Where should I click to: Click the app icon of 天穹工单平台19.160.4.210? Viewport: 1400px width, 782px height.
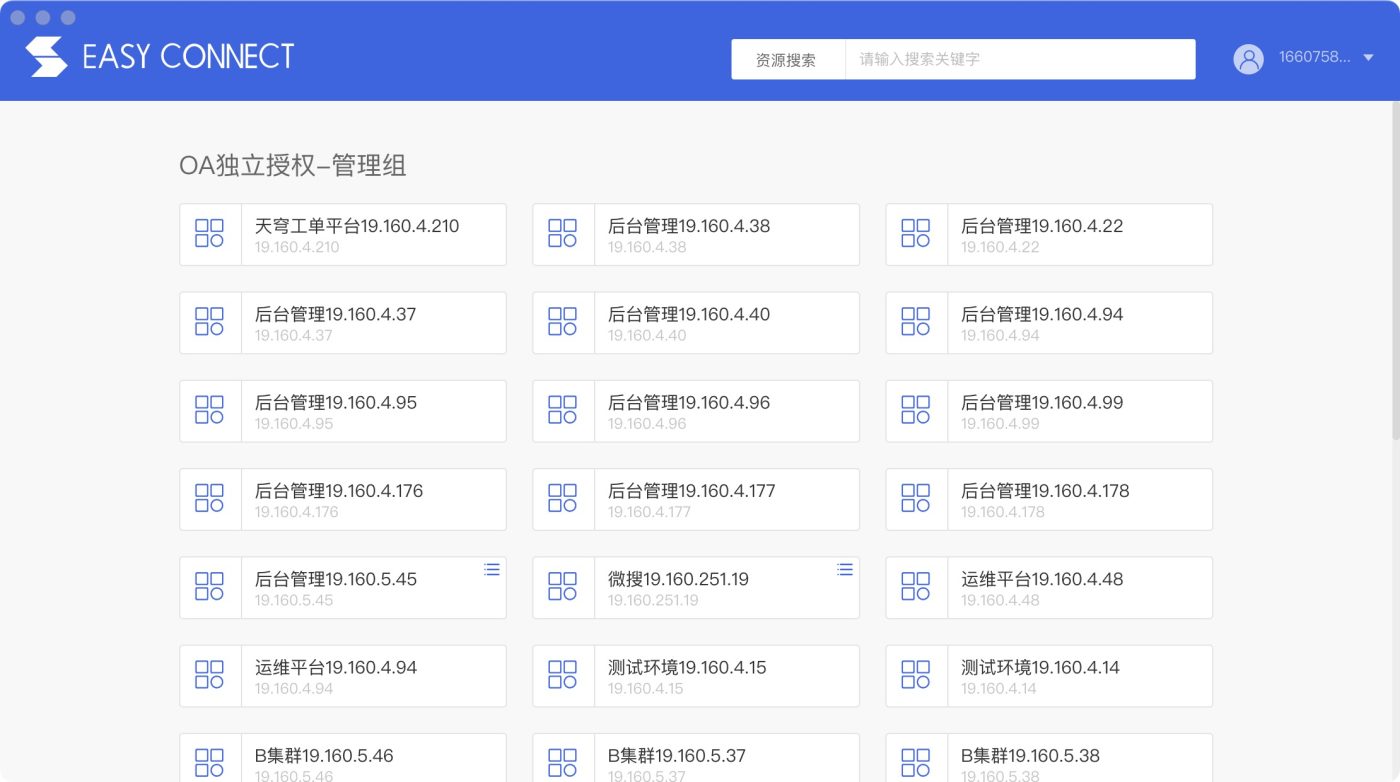tap(210, 234)
